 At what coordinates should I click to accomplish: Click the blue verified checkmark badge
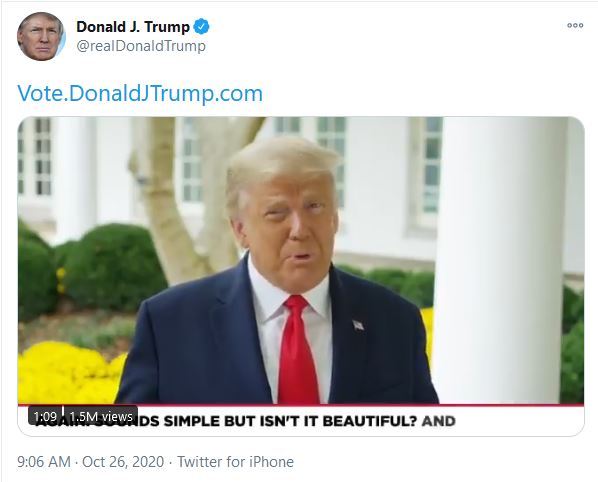(201, 27)
